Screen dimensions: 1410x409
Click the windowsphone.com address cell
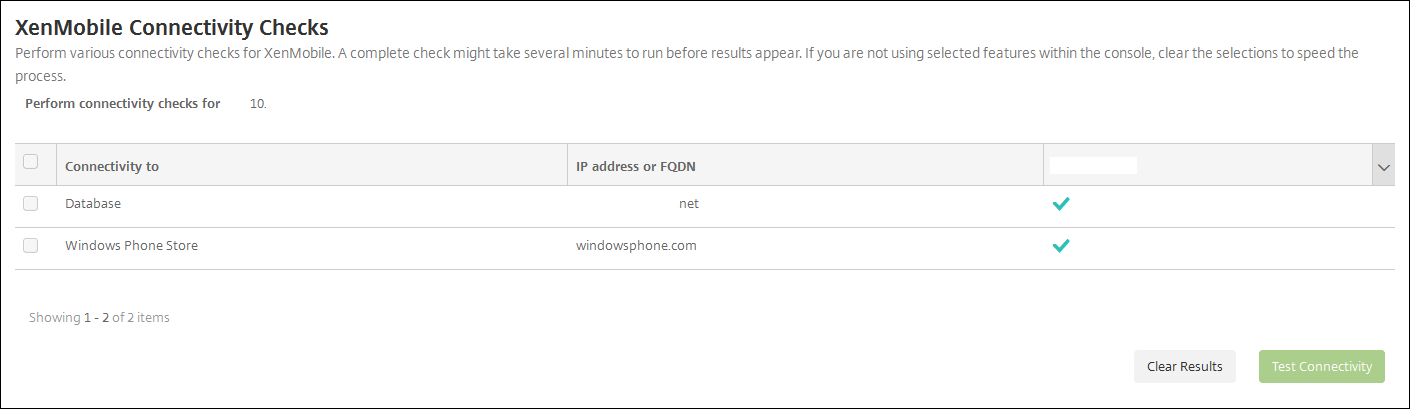coord(636,245)
